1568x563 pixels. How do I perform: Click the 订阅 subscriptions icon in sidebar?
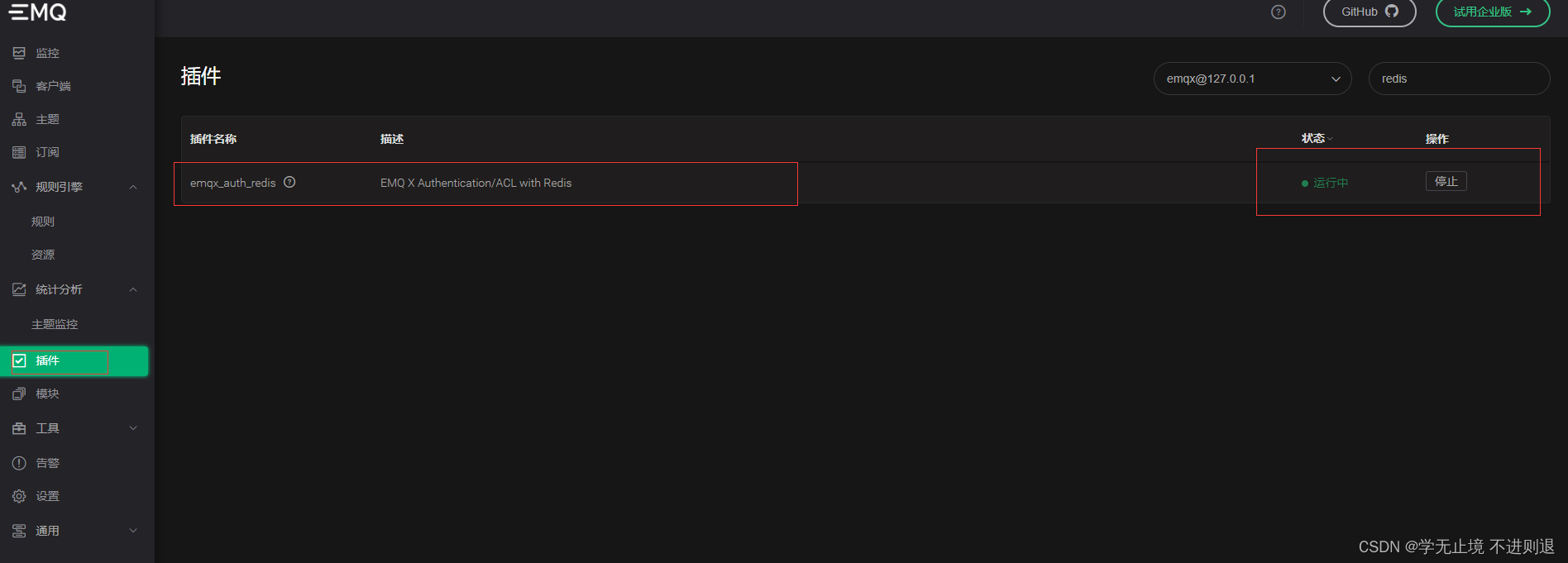point(19,152)
